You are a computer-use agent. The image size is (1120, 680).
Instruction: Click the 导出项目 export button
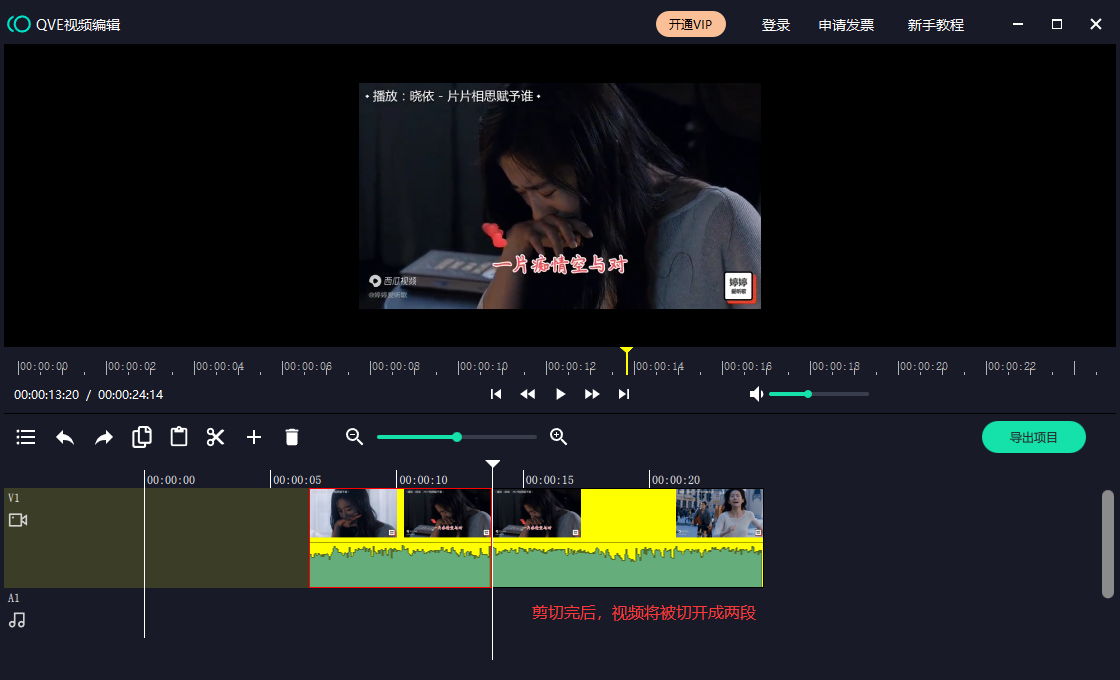click(x=1033, y=437)
